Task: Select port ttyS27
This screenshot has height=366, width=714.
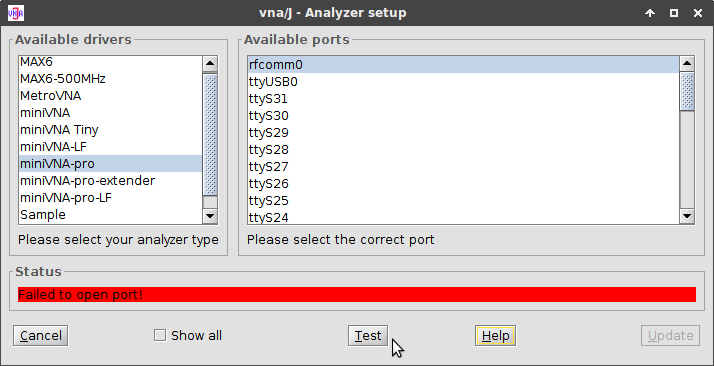Action: [x=464, y=167]
